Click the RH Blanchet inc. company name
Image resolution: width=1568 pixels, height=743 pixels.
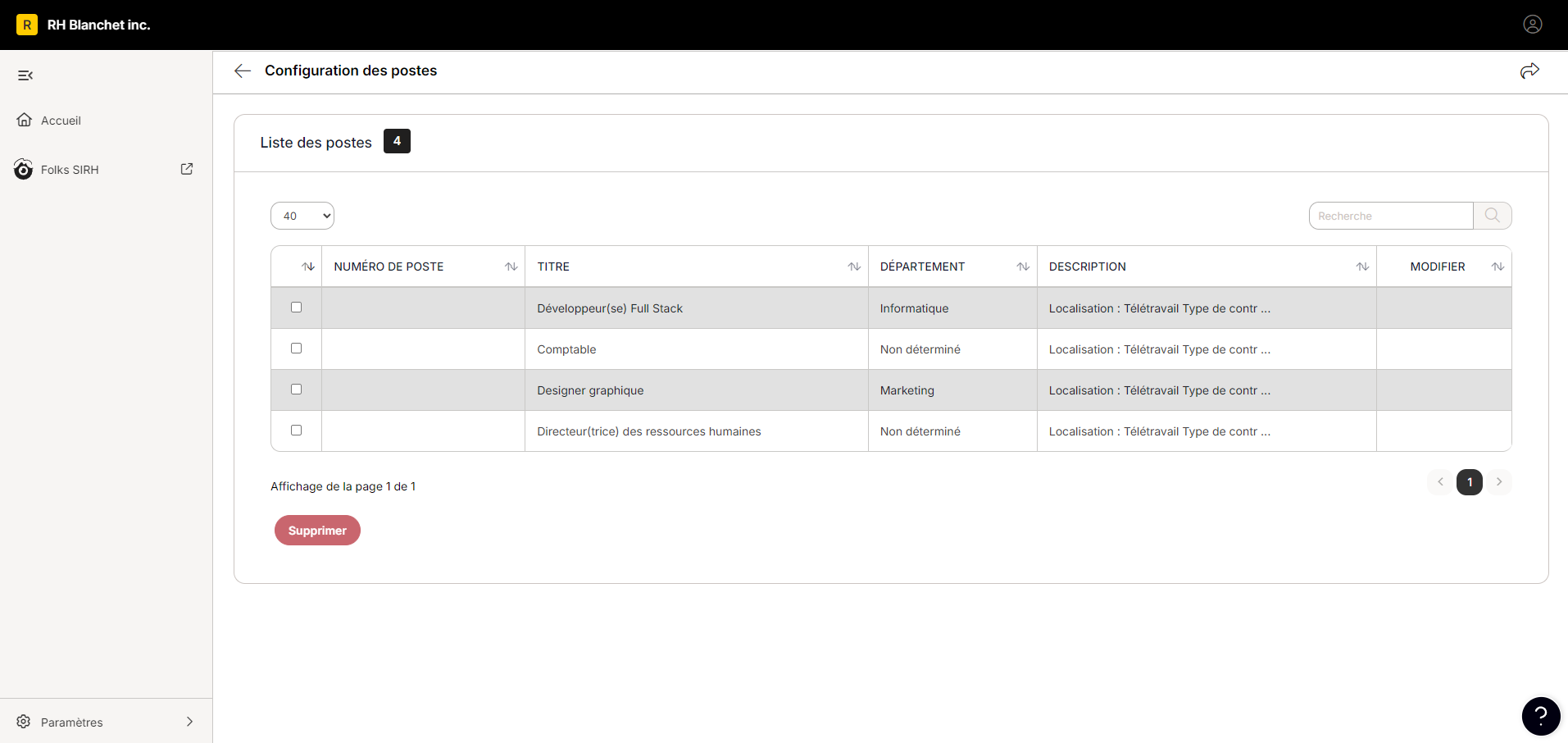(x=99, y=25)
